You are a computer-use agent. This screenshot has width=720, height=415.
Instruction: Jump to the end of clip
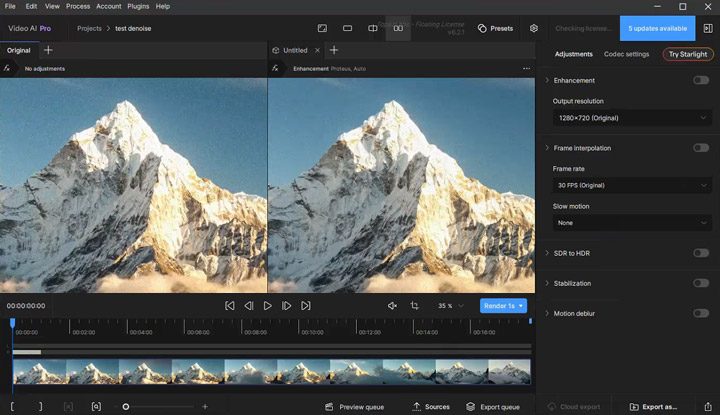(x=305, y=306)
